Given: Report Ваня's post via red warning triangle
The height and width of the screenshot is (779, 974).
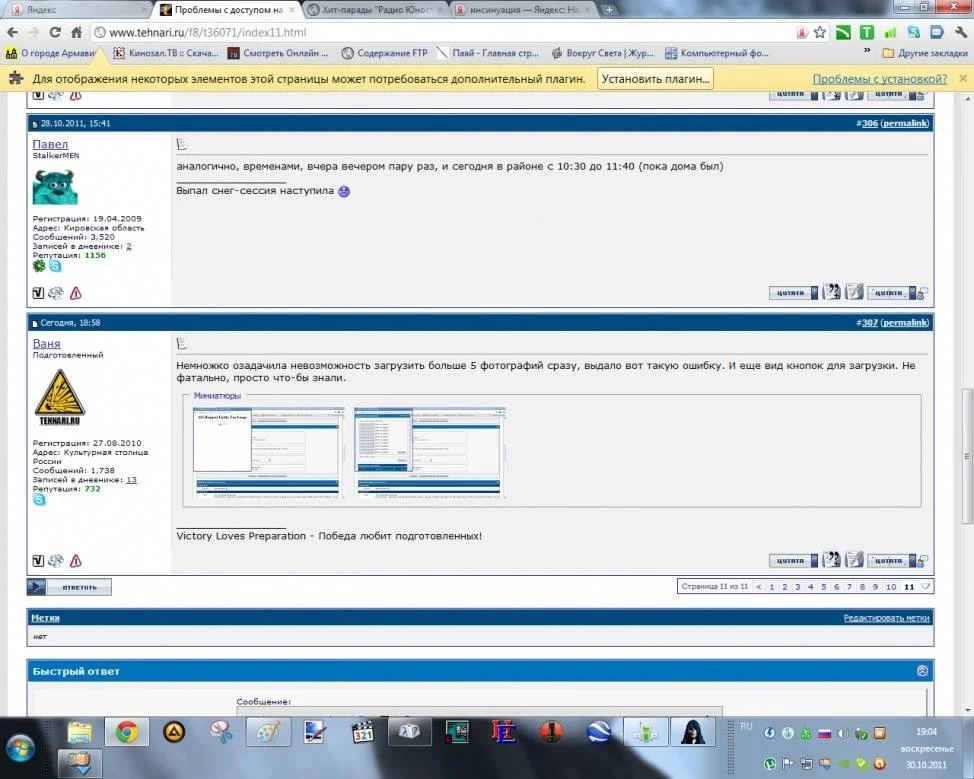Looking at the screenshot, I should coord(76,561).
